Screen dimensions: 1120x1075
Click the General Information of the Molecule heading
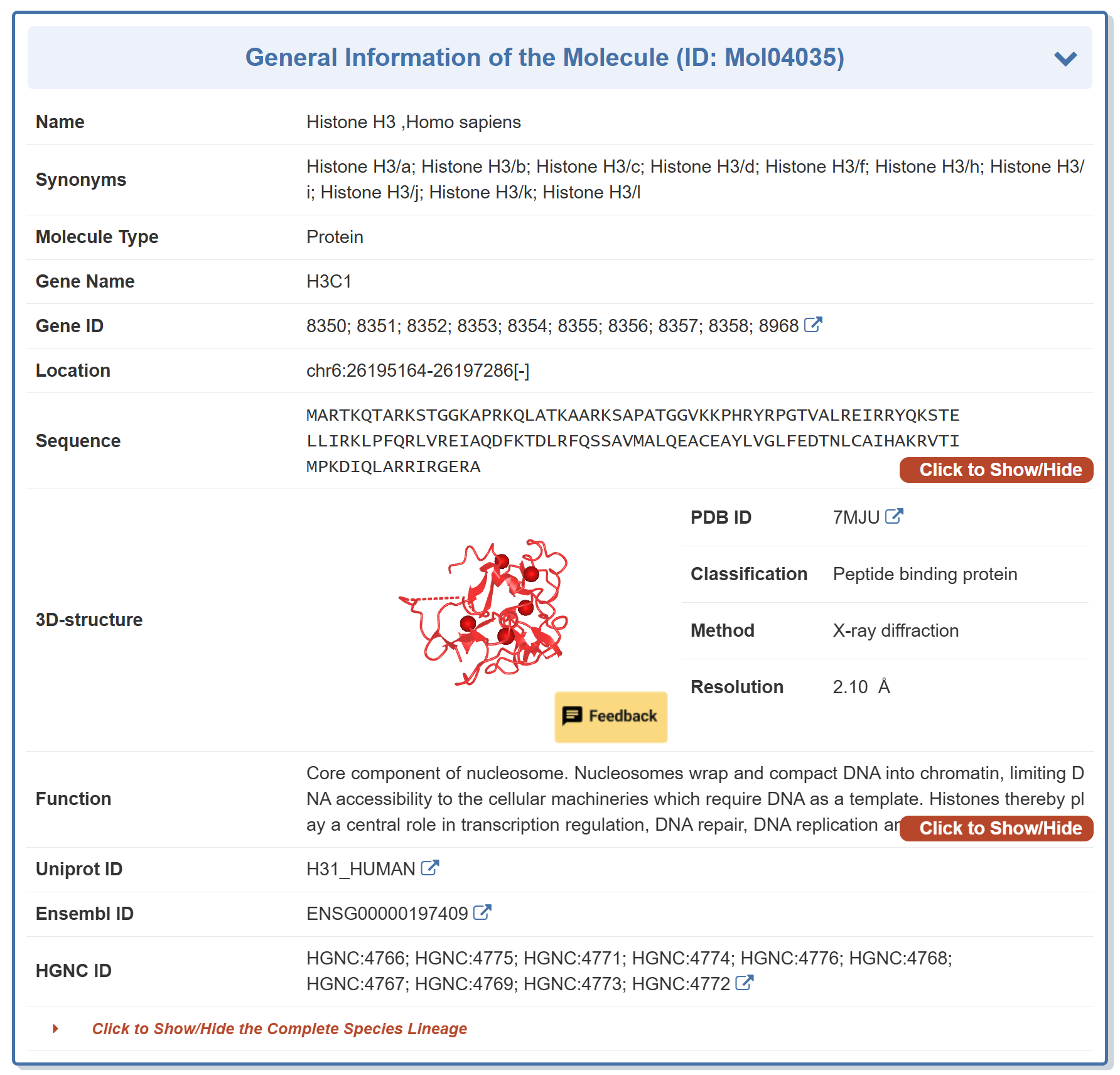click(544, 58)
